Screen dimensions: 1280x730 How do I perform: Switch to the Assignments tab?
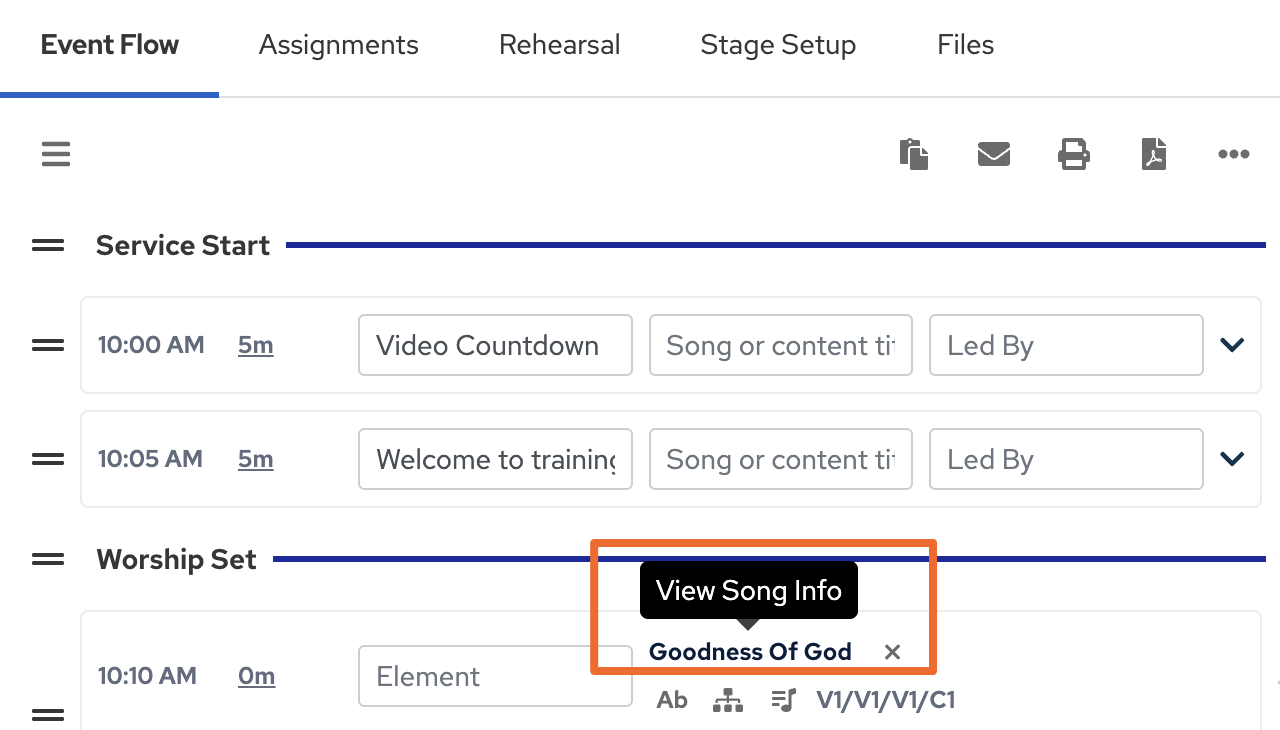[x=338, y=45]
